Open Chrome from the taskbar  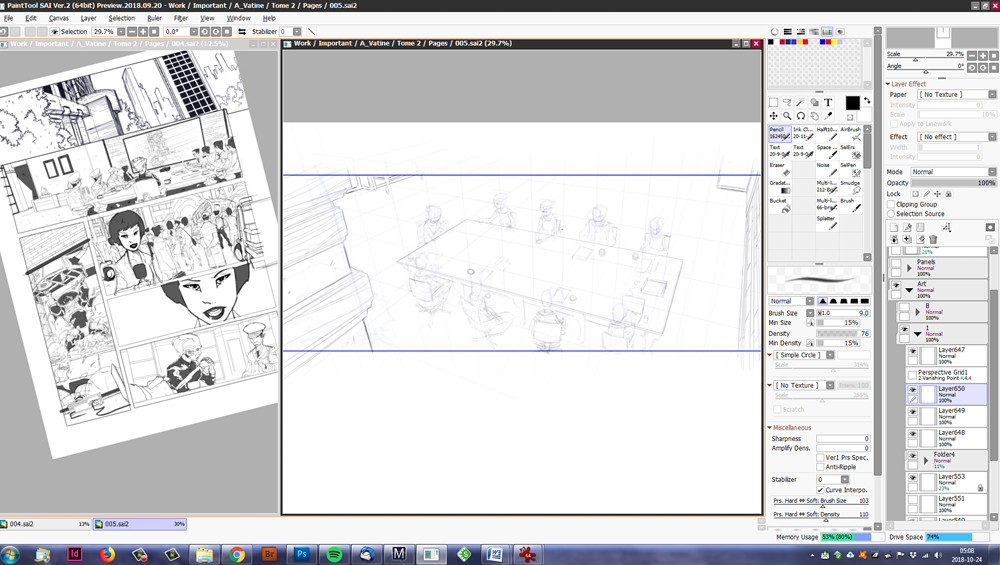(x=237, y=554)
